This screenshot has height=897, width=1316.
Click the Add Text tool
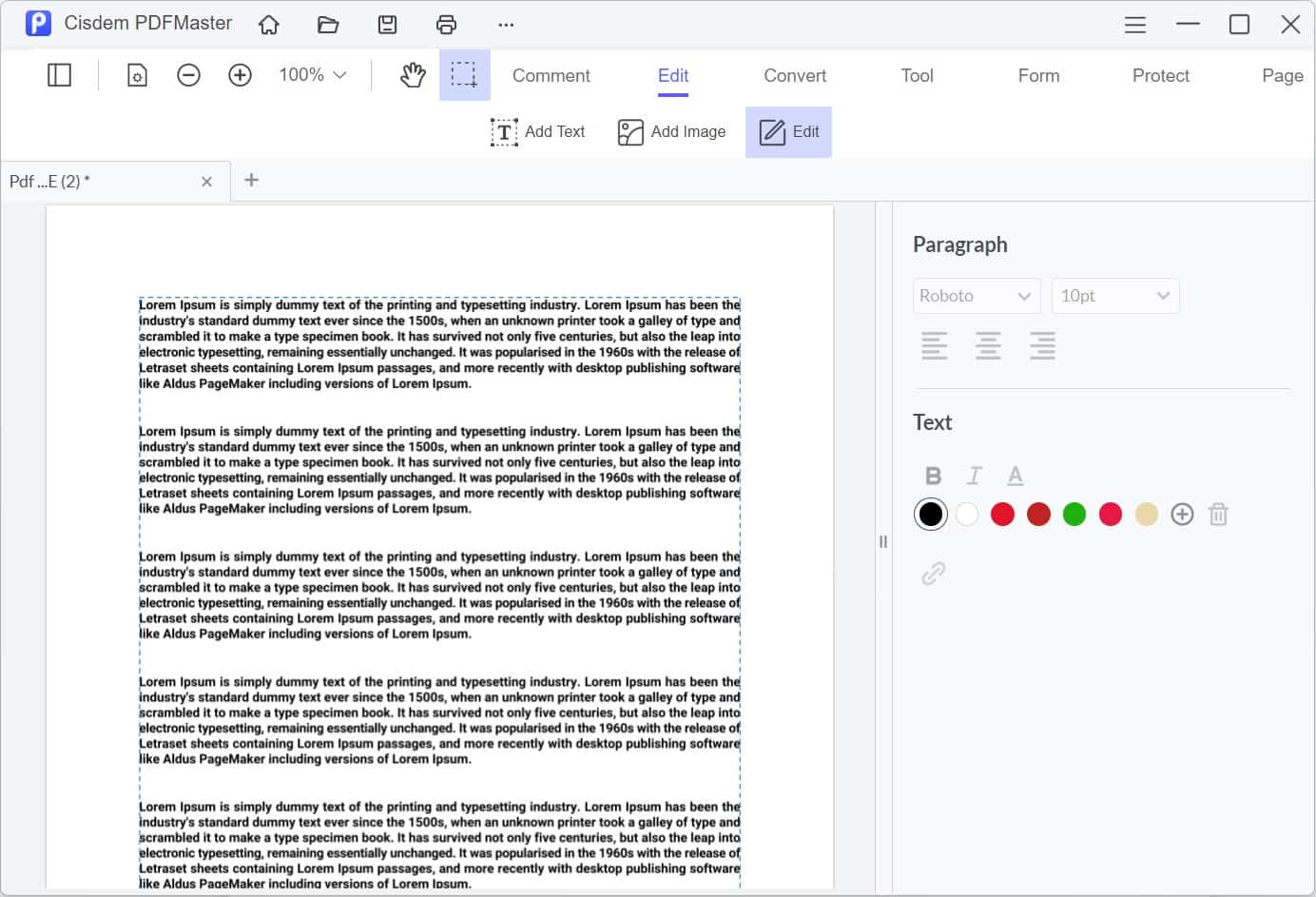[538, 132]
